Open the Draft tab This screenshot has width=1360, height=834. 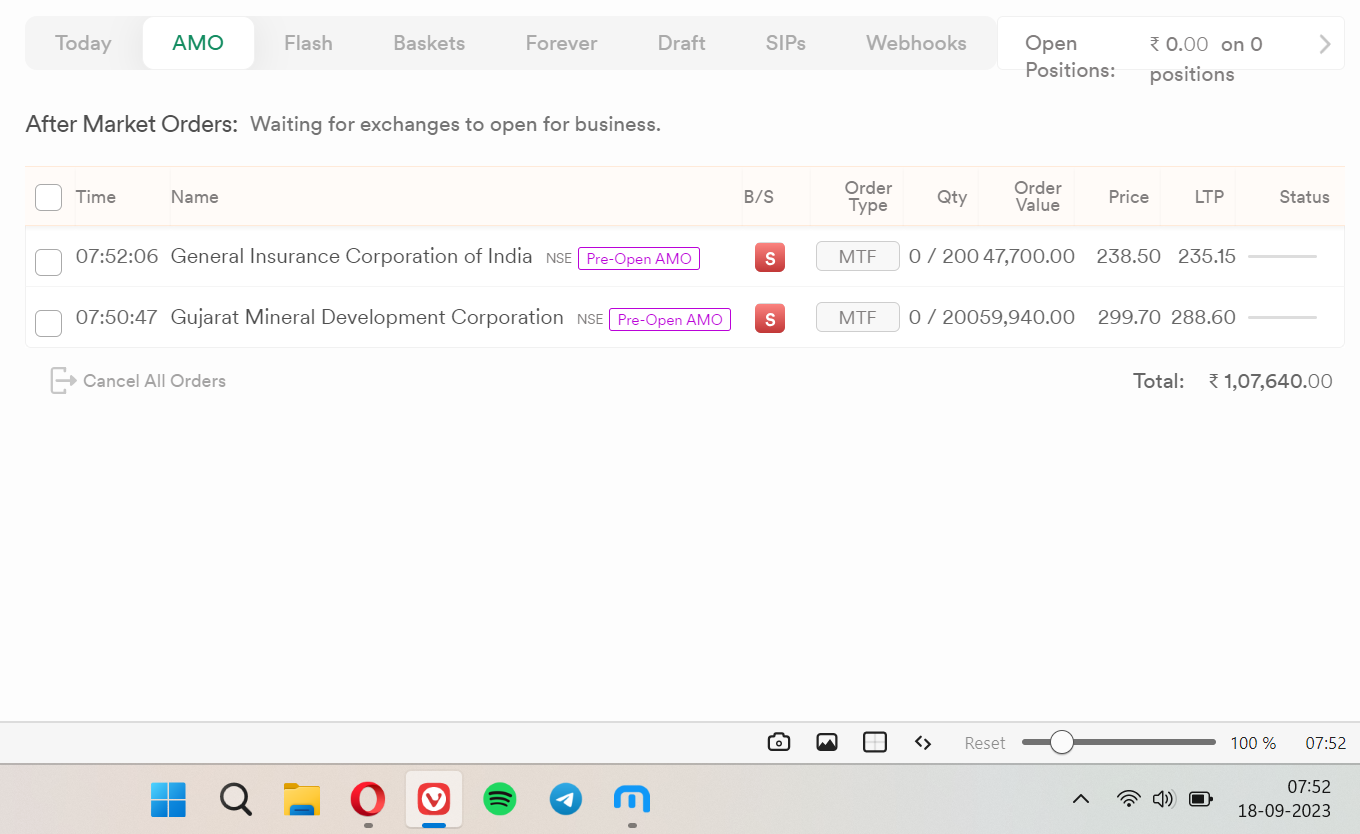pyautogui.click(x=682, y=43)
